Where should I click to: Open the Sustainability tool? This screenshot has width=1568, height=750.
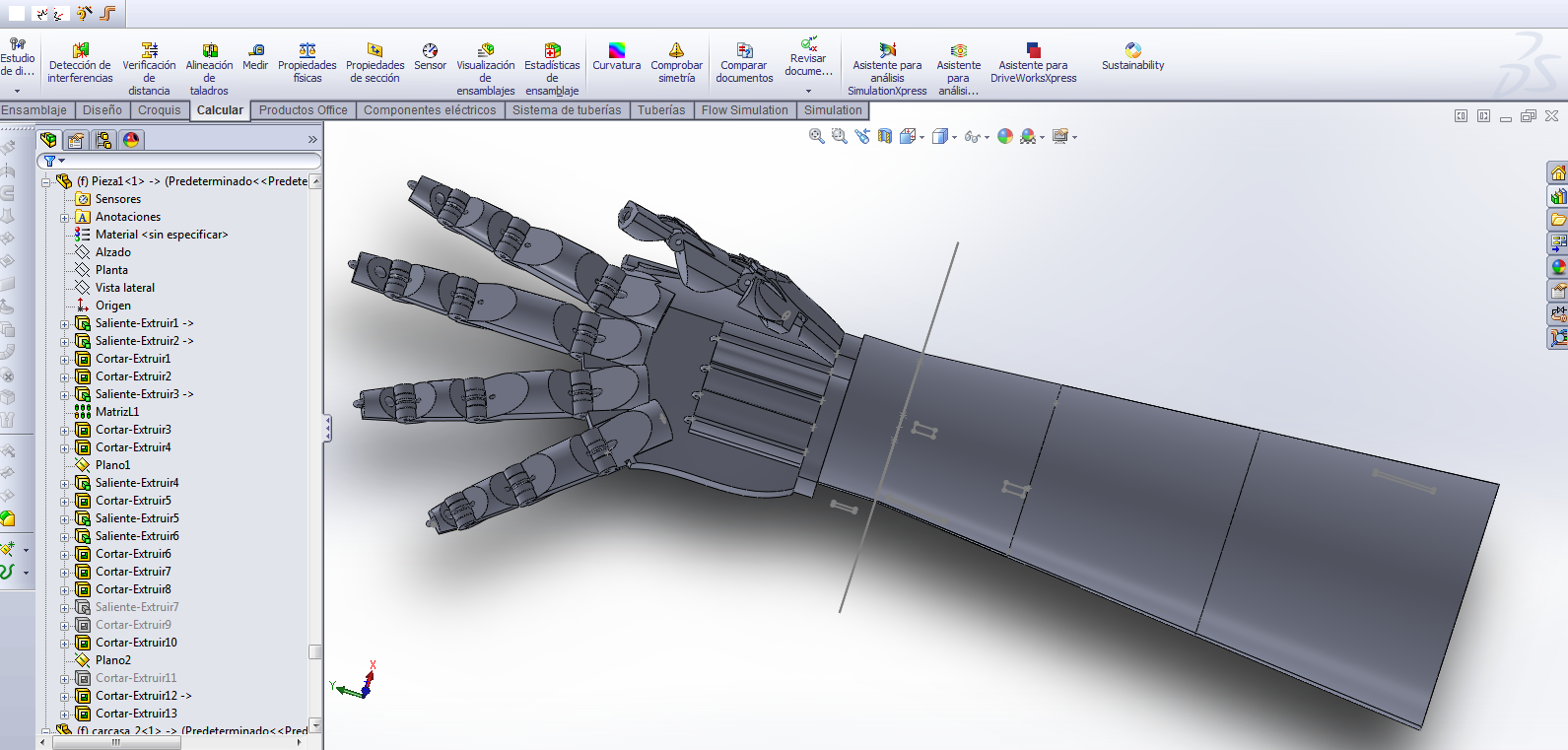1133,57
